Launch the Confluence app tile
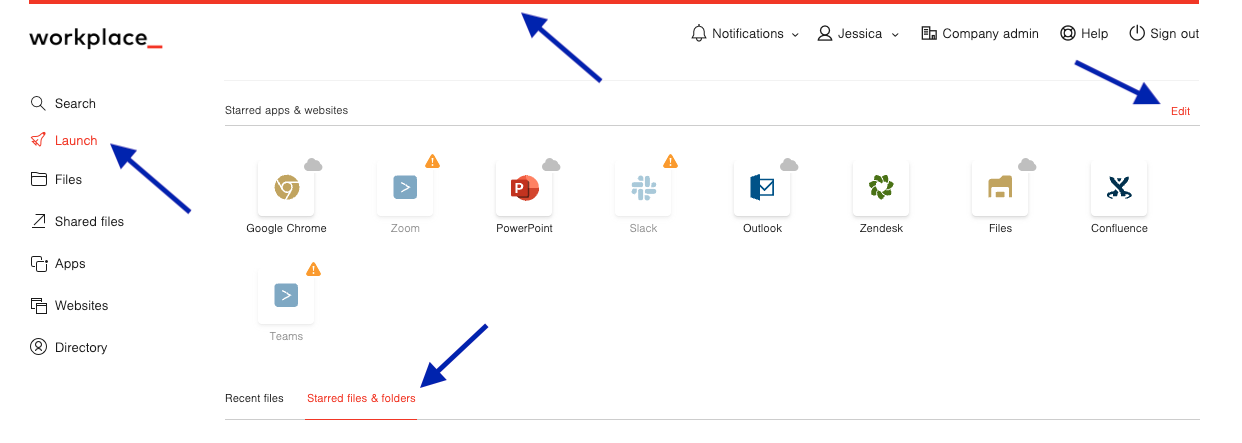The image size is (1242, 443). tap(1119, 187)
